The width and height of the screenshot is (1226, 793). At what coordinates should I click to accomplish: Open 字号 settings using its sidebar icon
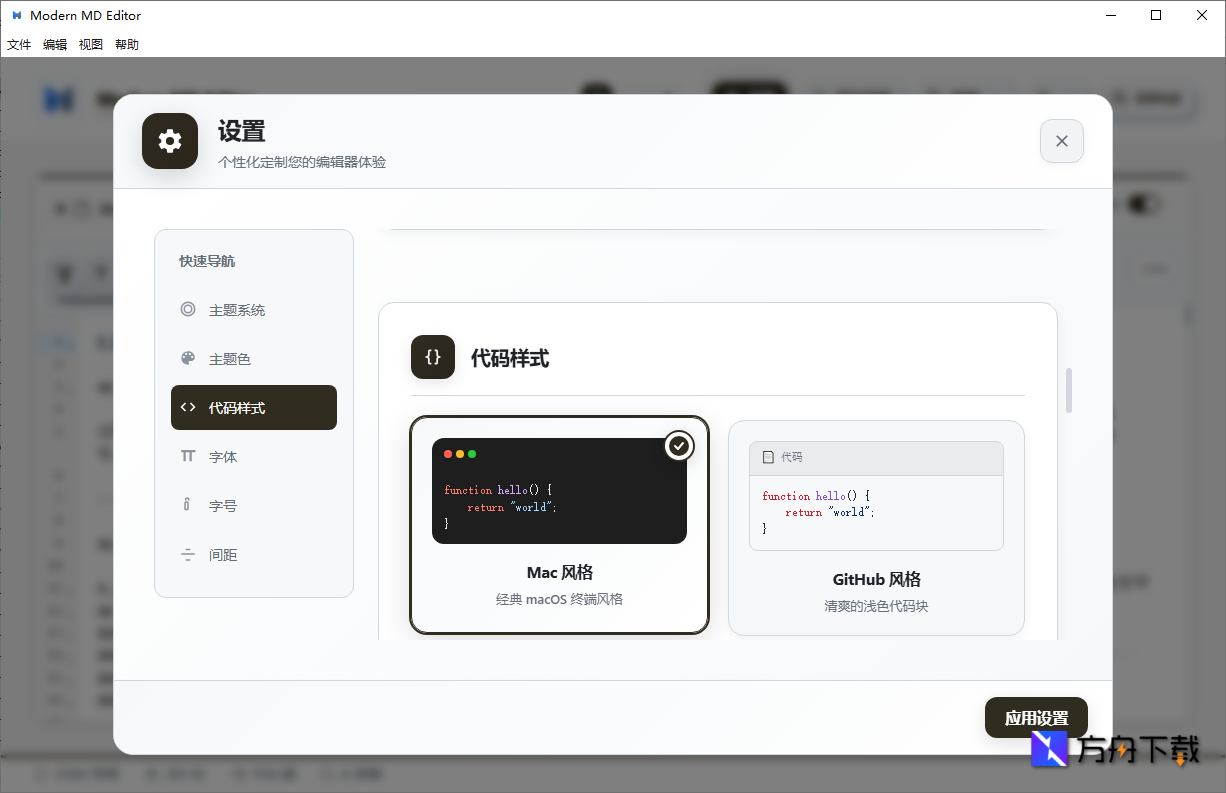point(188,505)
